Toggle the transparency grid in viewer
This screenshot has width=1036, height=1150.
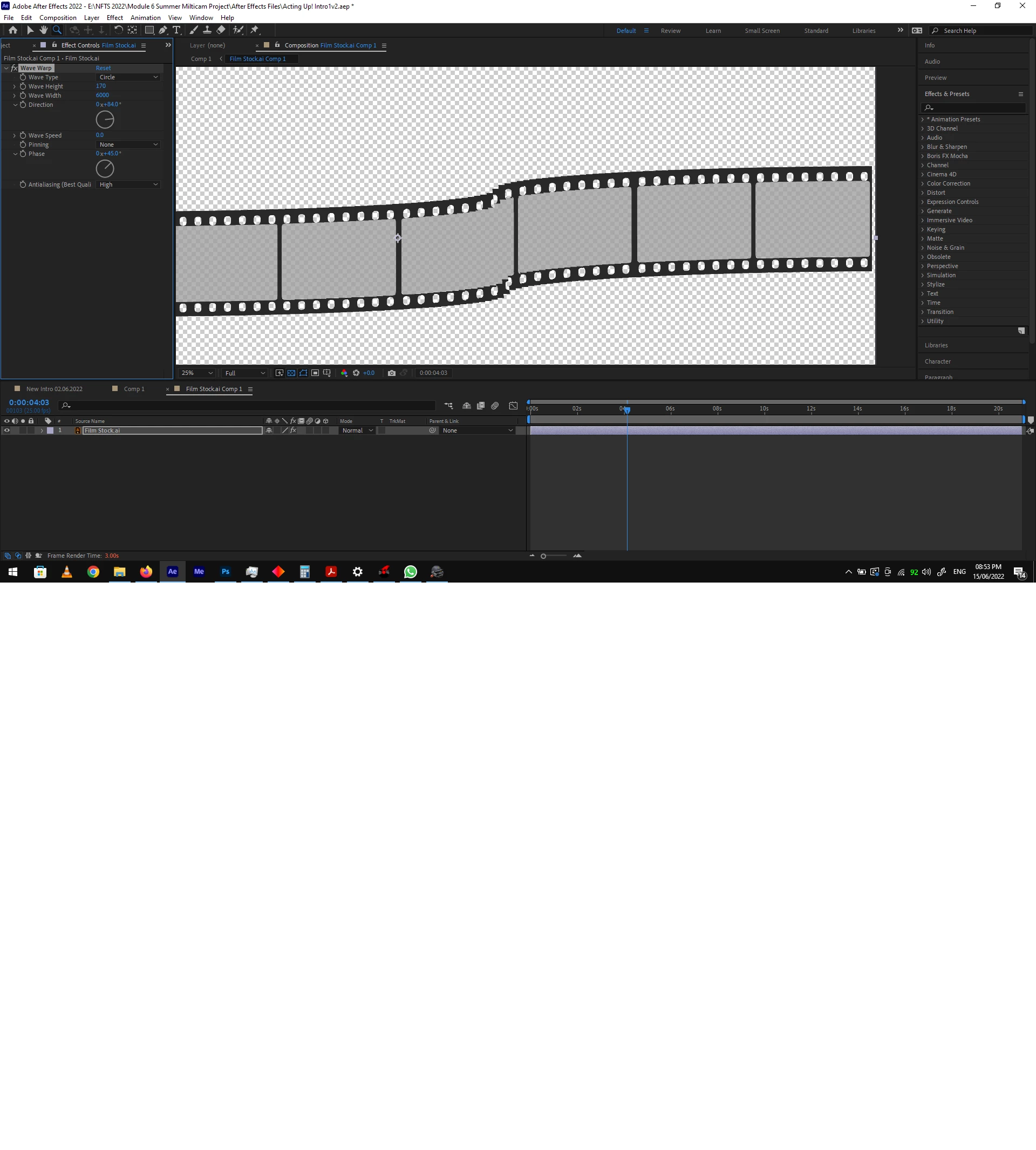click(291, 373)
